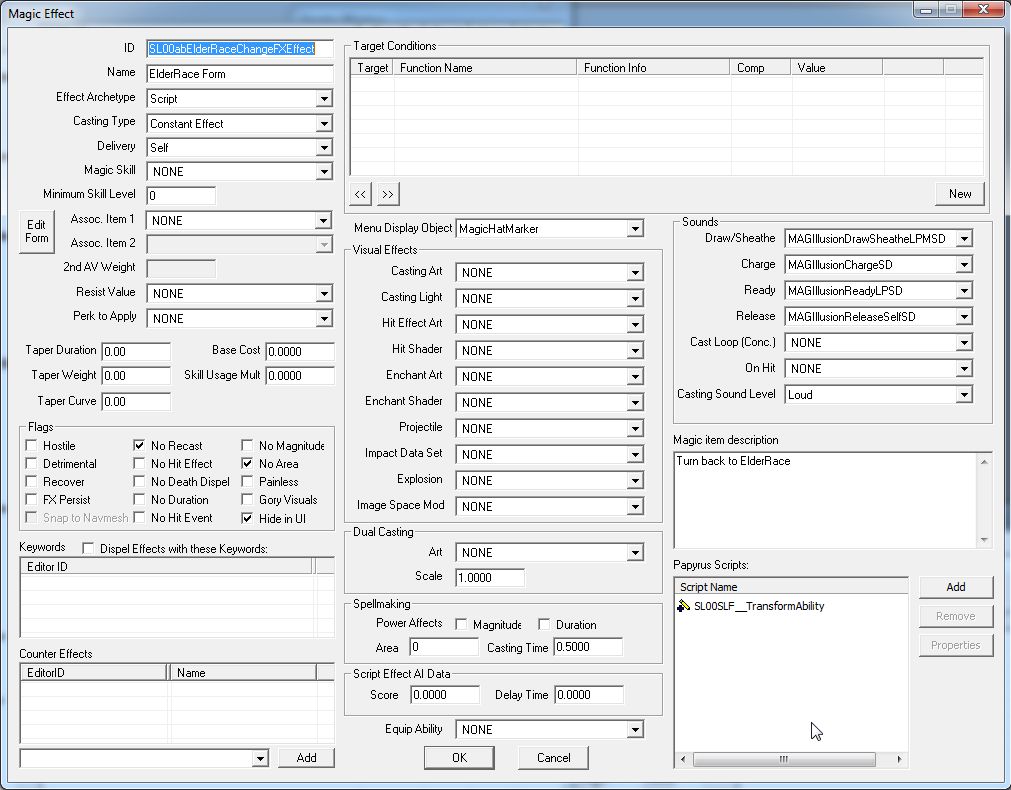Click the script icon beside SL00SLF__TransformAbility
The image size is (1011, 790).
(684, 606)
